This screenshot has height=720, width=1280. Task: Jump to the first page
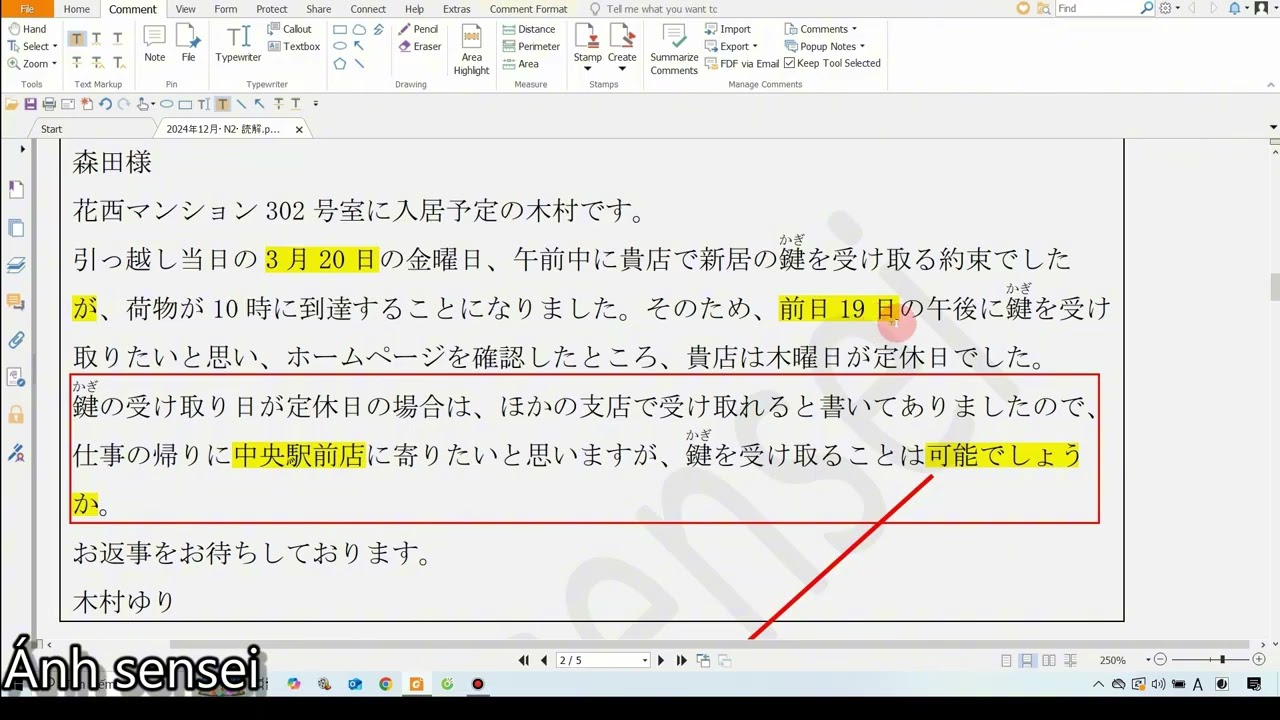pos(523,661)
